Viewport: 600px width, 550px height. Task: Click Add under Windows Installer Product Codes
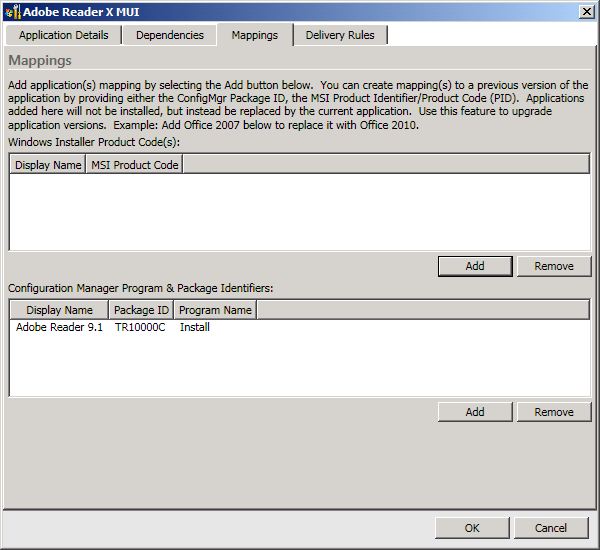(475, 266)
